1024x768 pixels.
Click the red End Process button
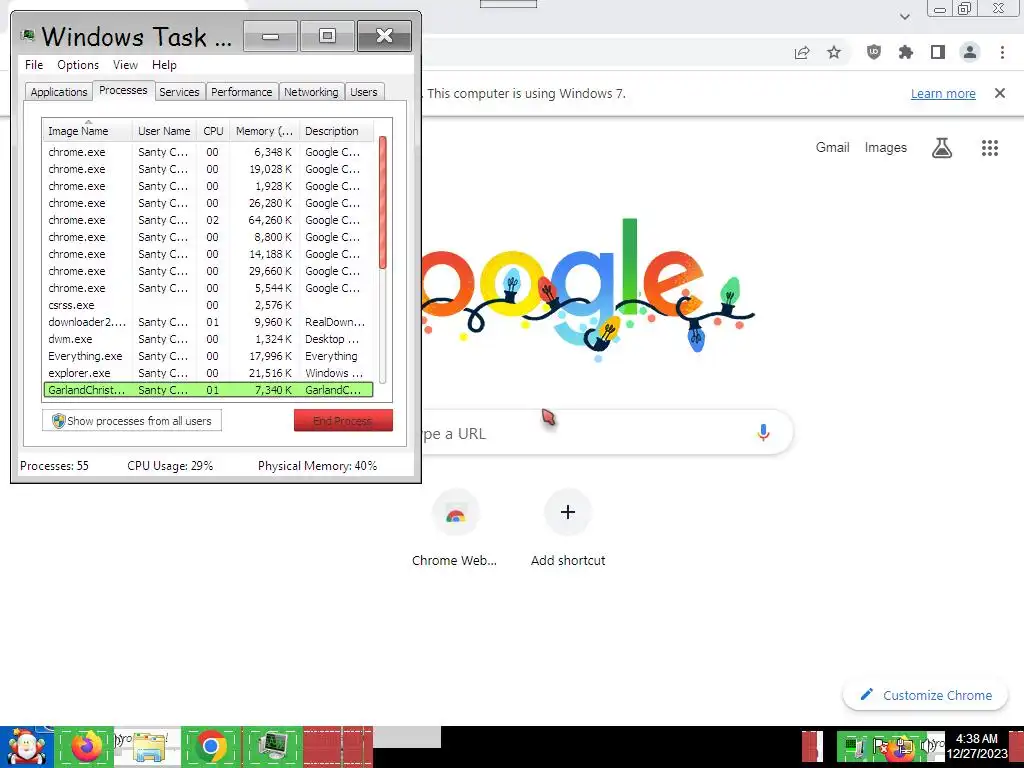click(x=343, y=421)
